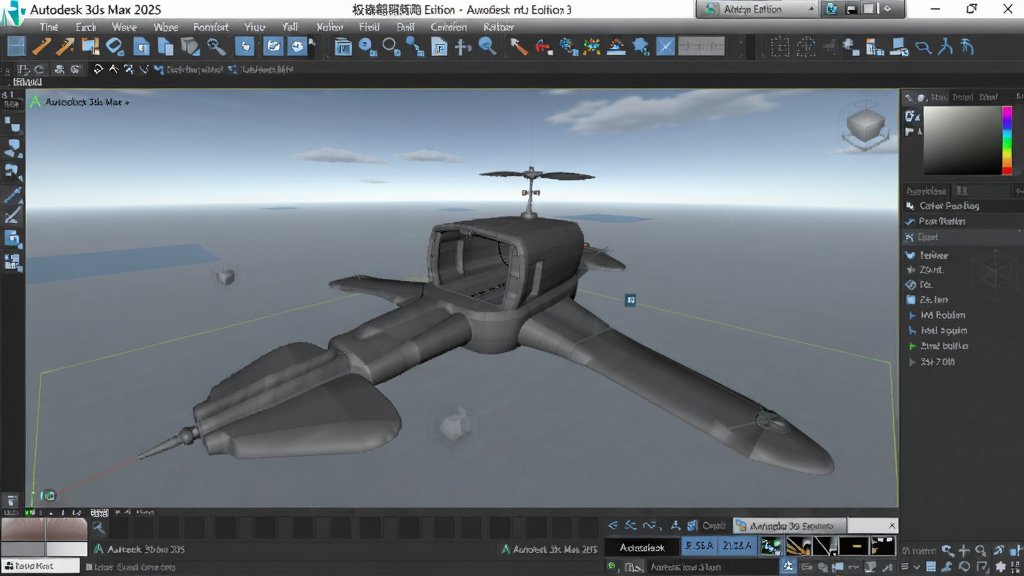The image size is (1024, 576).
Task: Select the Feitiree row in right panel
Action: [934, 255]
